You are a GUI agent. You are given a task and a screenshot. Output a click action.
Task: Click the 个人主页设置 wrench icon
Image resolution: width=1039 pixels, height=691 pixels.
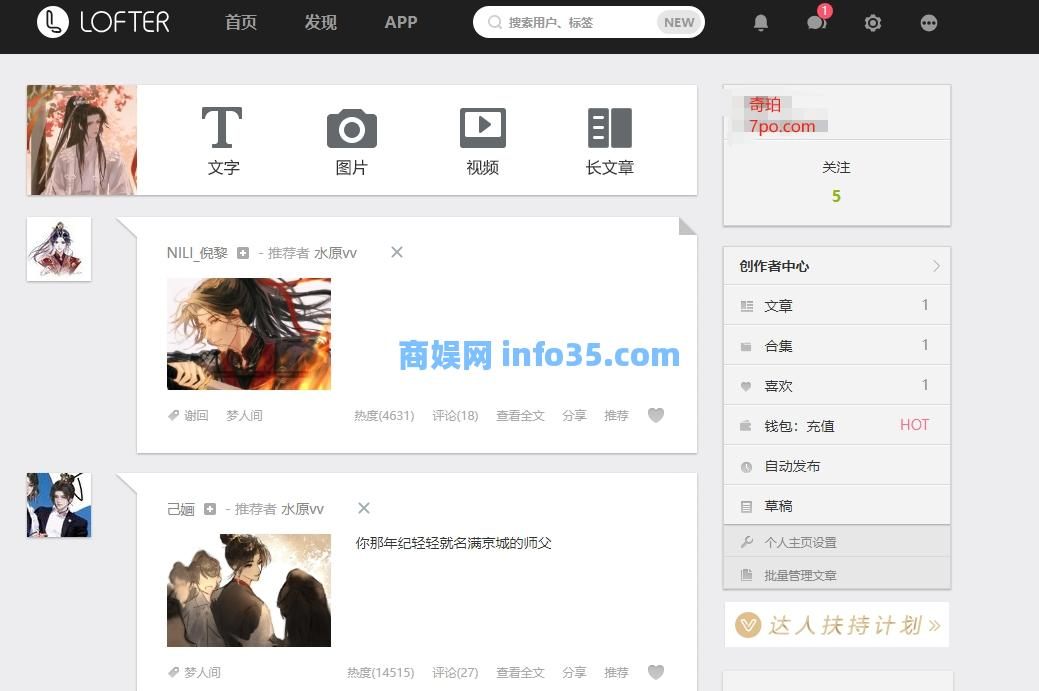point(747,542)
